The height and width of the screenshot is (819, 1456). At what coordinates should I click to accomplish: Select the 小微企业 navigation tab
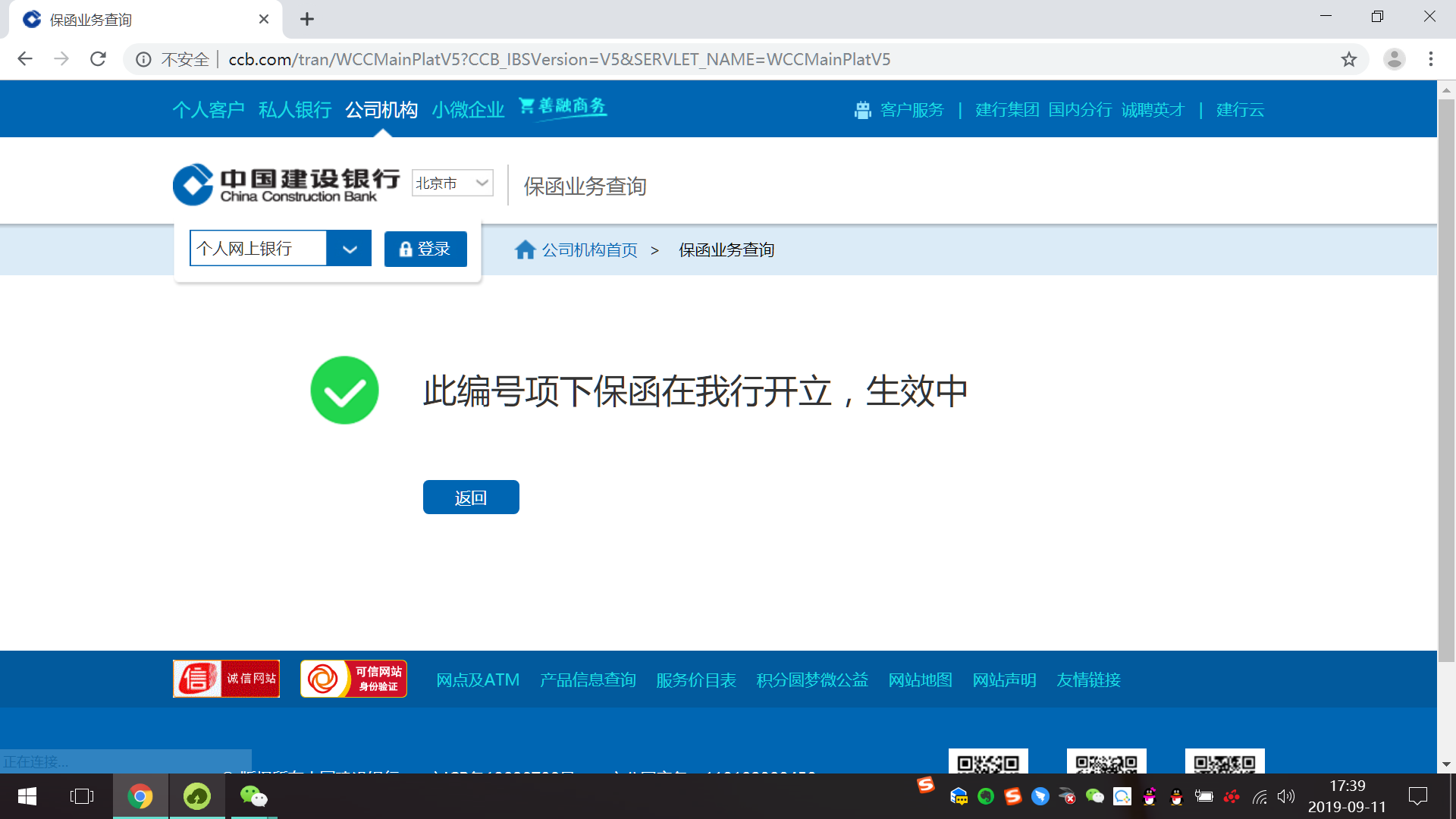click(468, 110)
